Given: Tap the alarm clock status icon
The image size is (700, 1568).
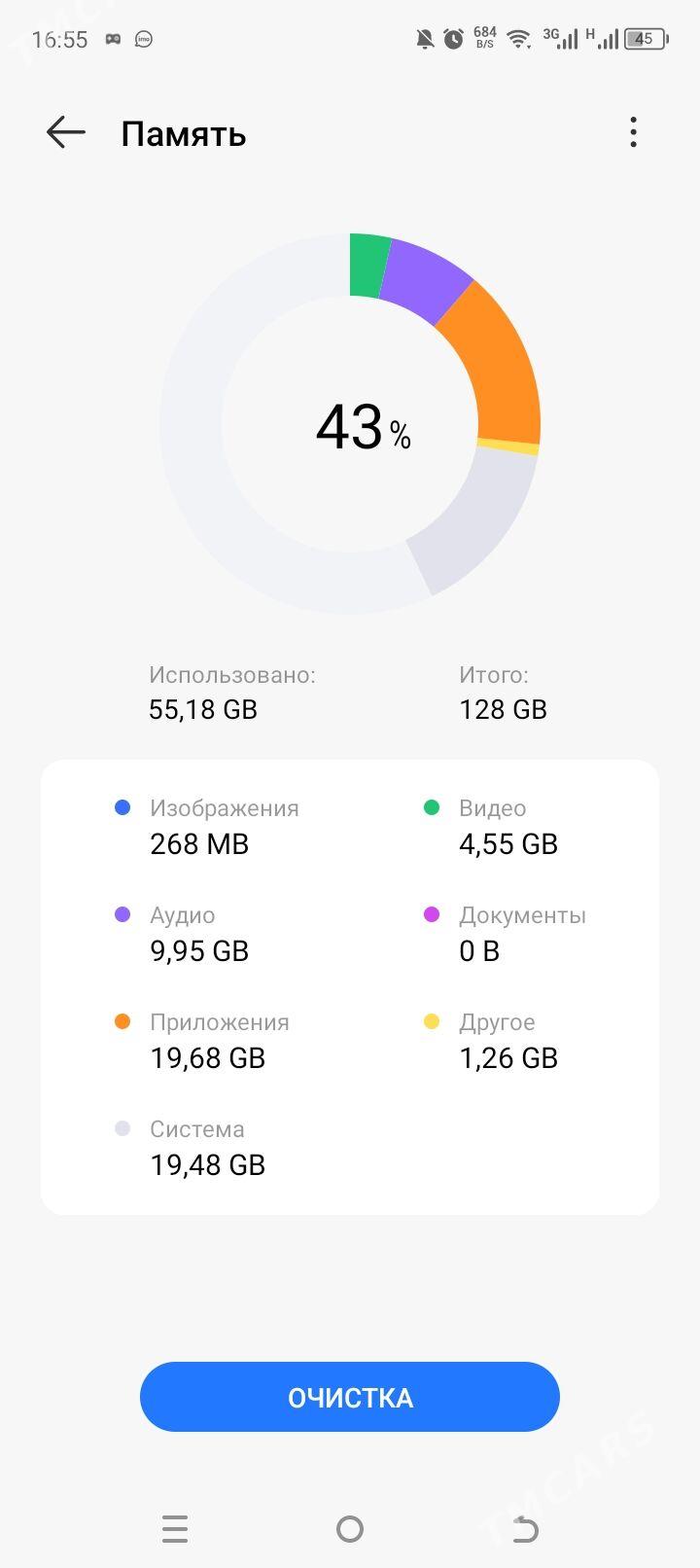Looking at the screenshot, I should click(453, 39).
